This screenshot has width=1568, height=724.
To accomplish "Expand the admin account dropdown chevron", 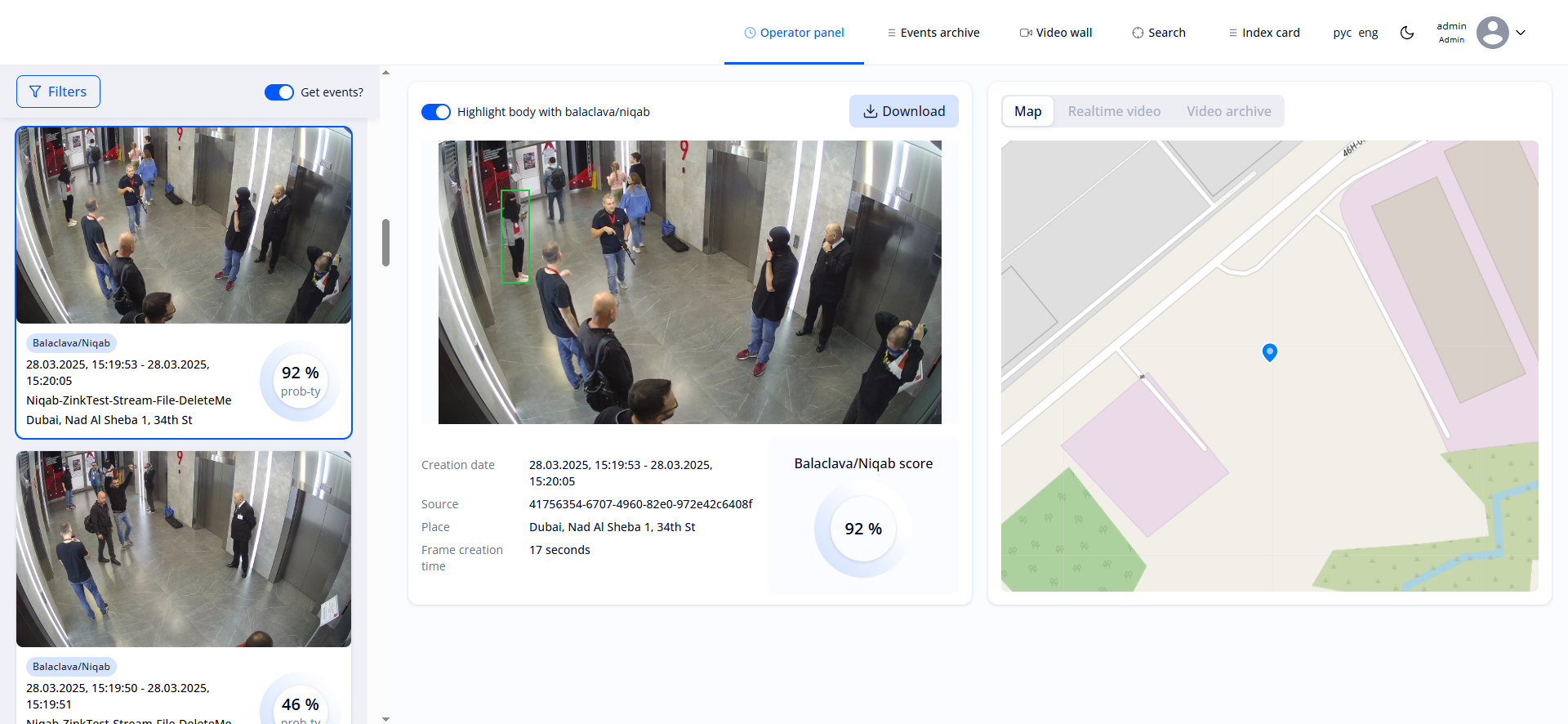I will 1521,33.
